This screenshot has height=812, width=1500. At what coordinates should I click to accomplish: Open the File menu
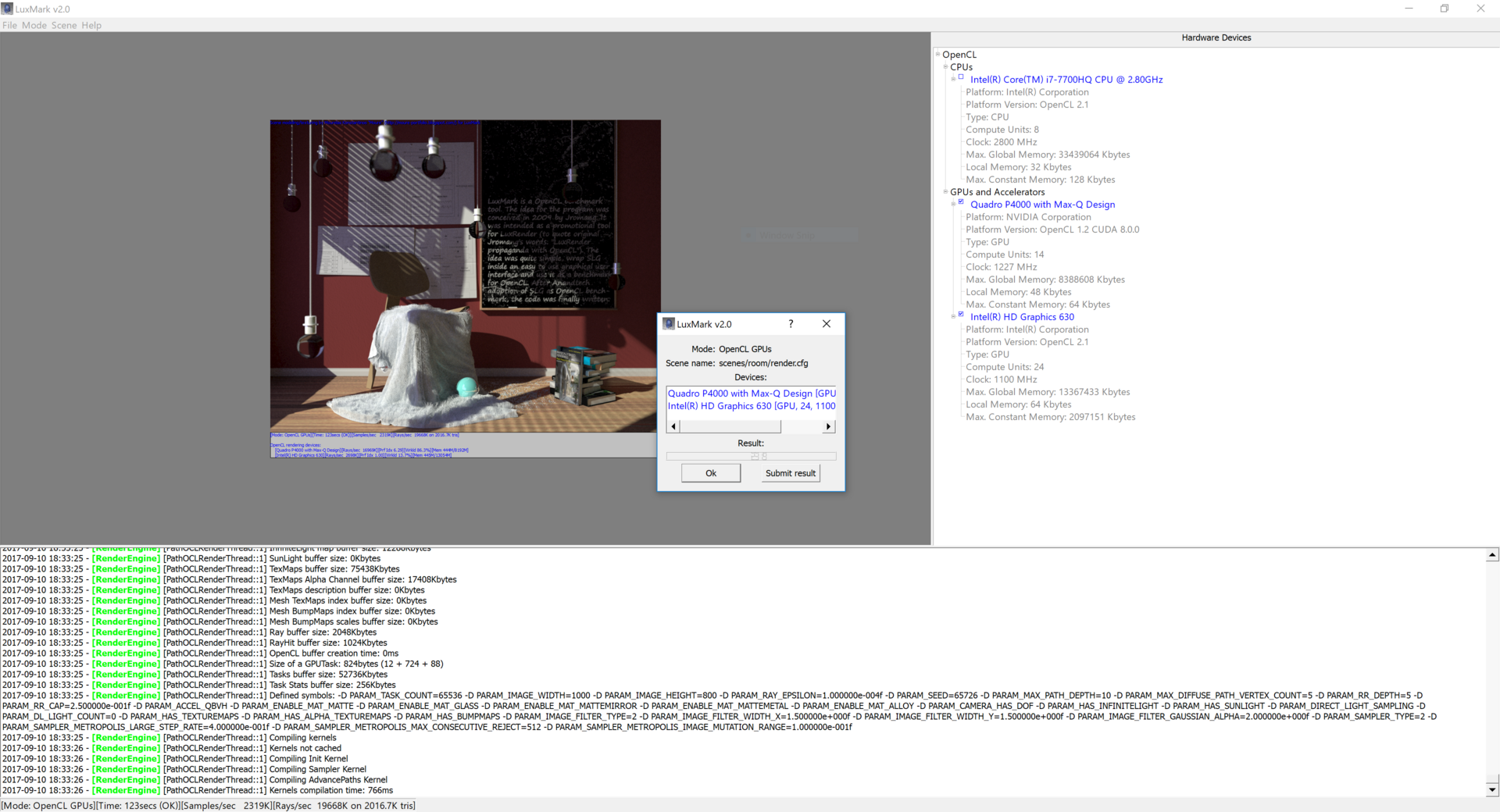9,25
